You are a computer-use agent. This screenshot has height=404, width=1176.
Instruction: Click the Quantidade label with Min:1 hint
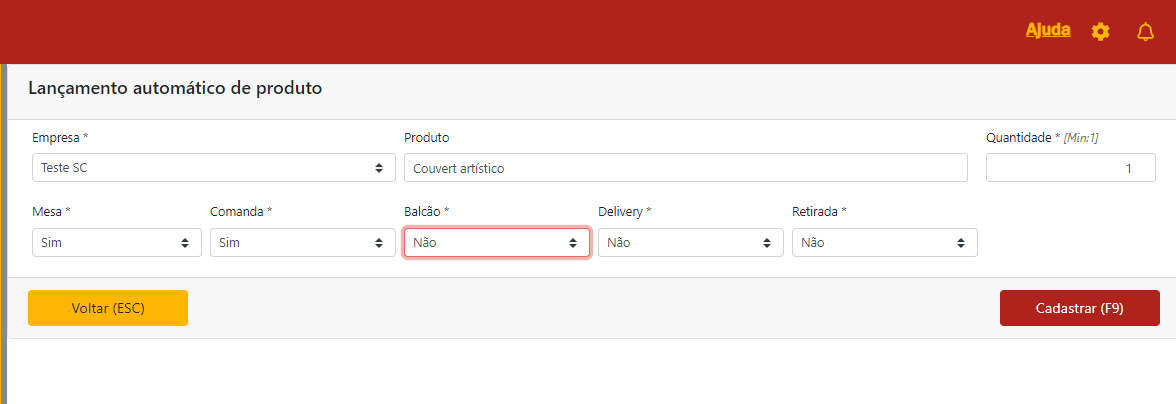point(1040,137)
